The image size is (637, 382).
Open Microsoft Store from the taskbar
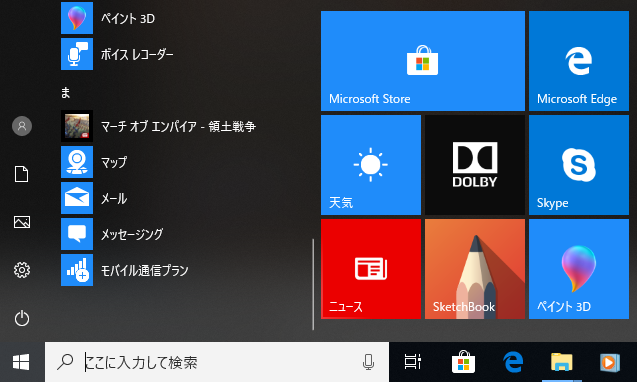click(x=463, y=362)
